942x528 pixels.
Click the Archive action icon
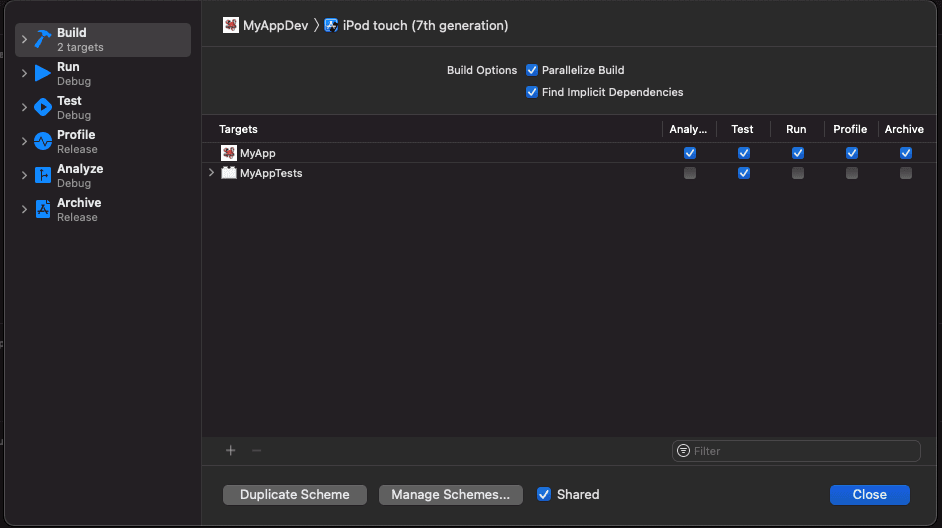pyautogui.click(x=42, y=209)
